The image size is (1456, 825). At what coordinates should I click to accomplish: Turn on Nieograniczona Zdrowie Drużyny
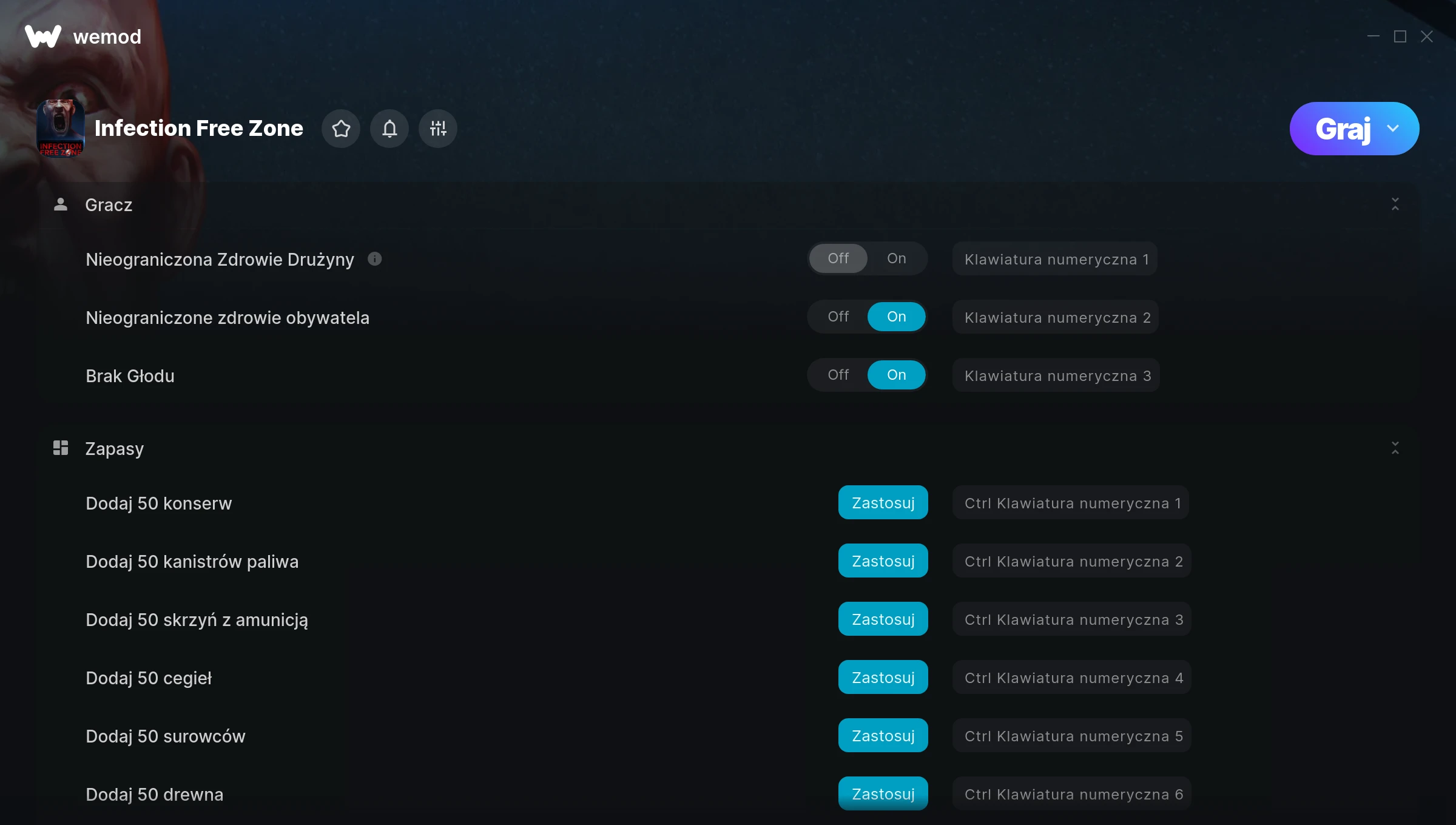pyautogui.click(x=896, y=258)
